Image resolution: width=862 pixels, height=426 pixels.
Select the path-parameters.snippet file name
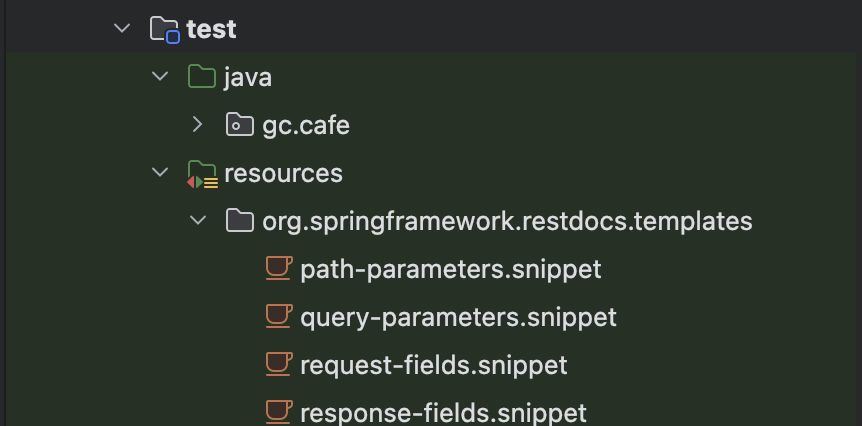click(450, 269)
